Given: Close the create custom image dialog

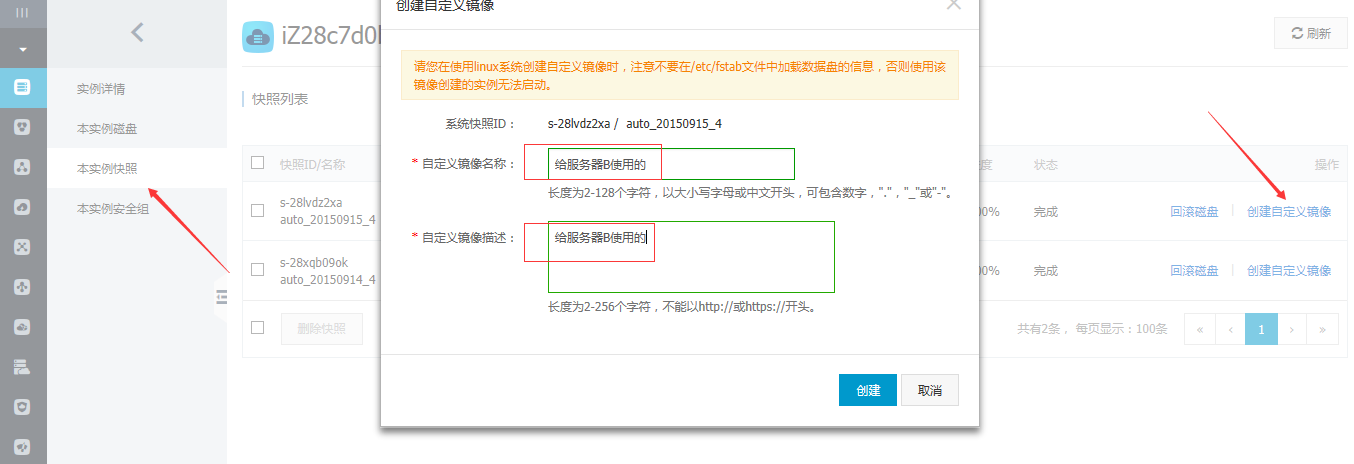Looking at the screenshot, I should pyautogui.click(x=953, y=5).
